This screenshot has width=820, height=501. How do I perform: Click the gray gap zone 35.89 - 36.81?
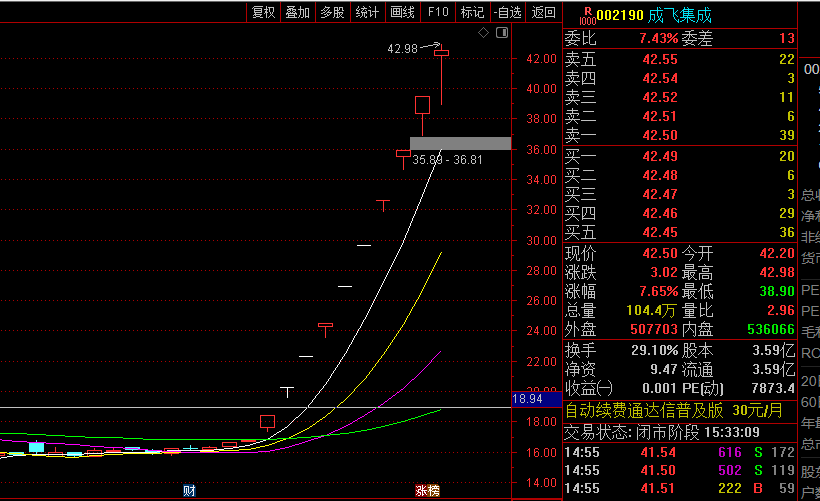pyautogui.click(x=460, y=143)
